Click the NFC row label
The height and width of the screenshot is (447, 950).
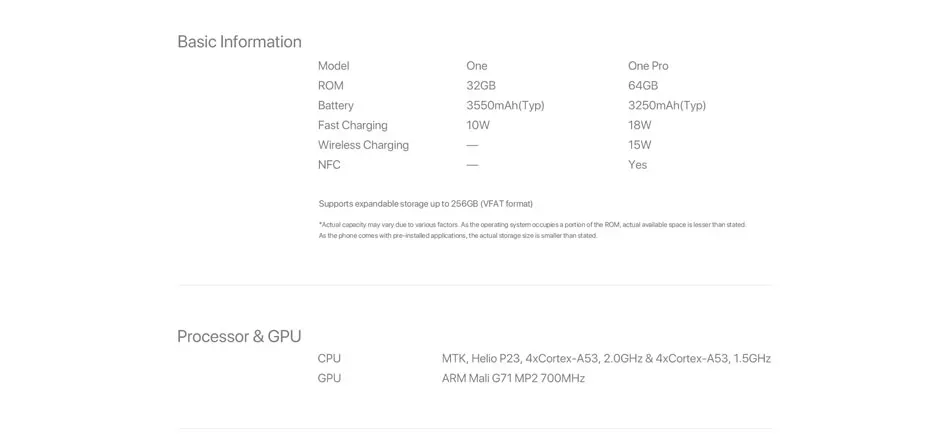(329, 165)
